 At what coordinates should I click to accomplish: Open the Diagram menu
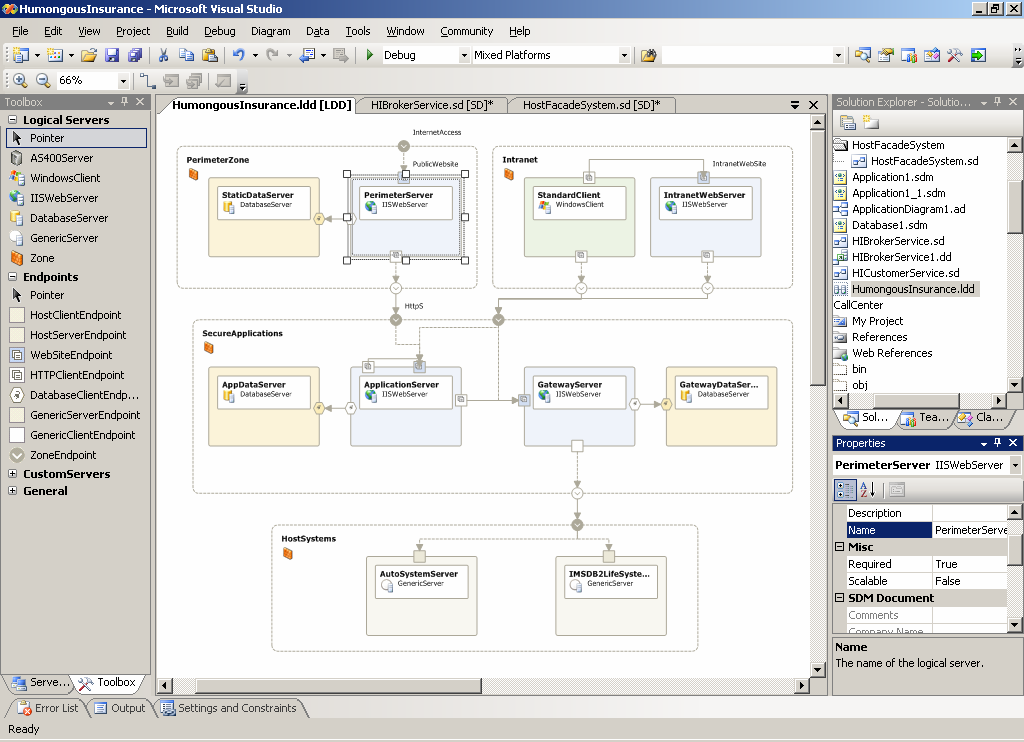click(x=270, y=31)
